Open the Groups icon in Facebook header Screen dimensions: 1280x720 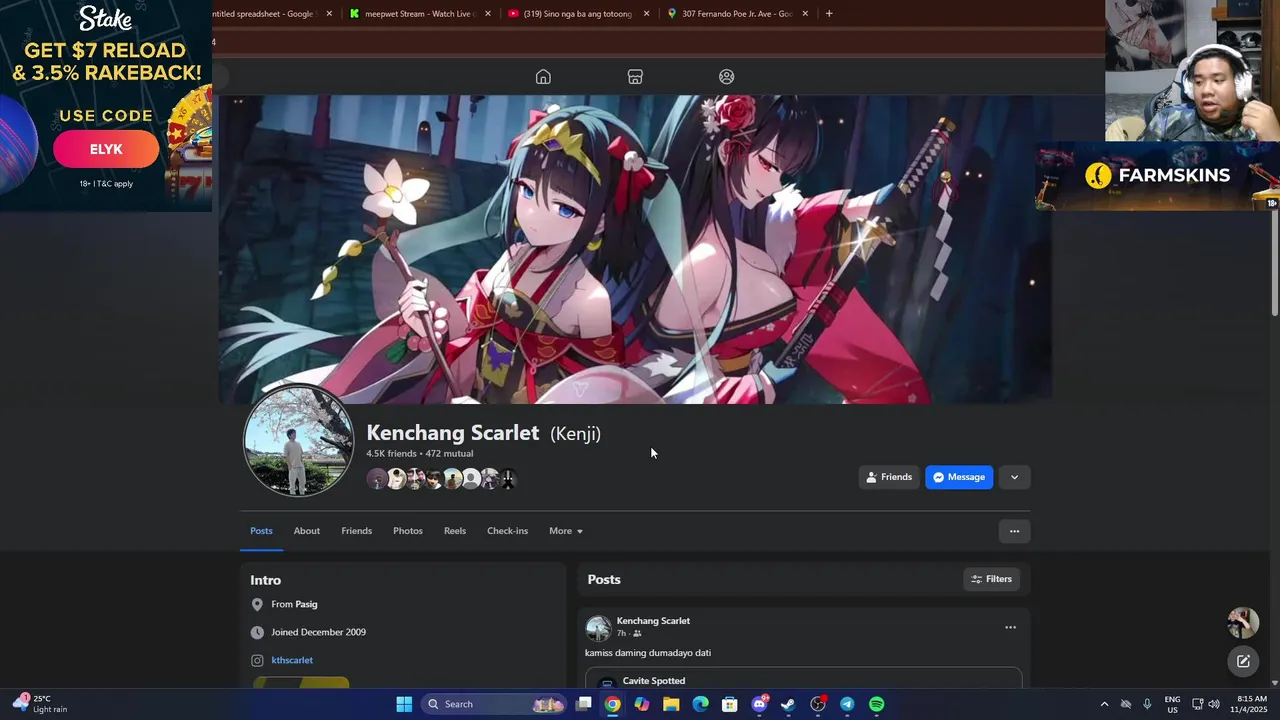[x=727, y=77]
